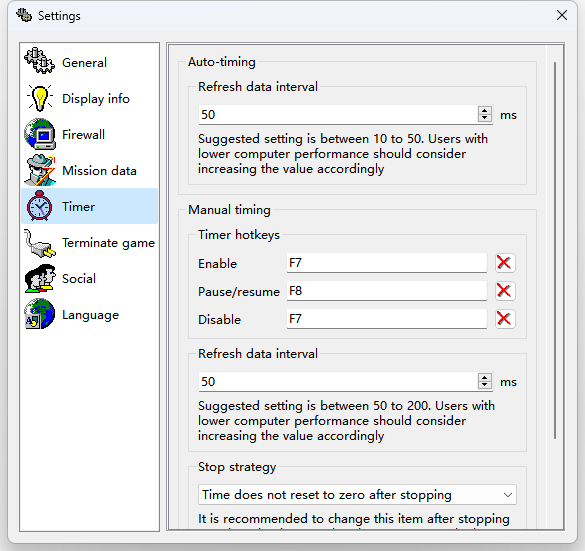Decrease the Manual timing refresh interval

pos(484,385)
